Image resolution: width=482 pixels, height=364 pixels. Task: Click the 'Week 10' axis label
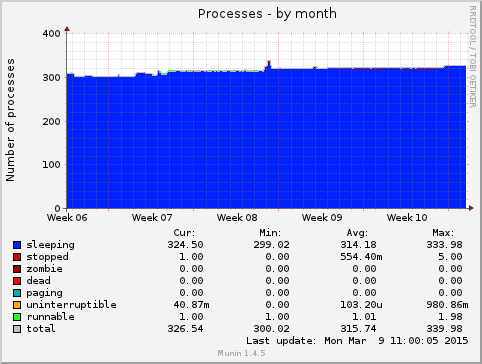407,218
